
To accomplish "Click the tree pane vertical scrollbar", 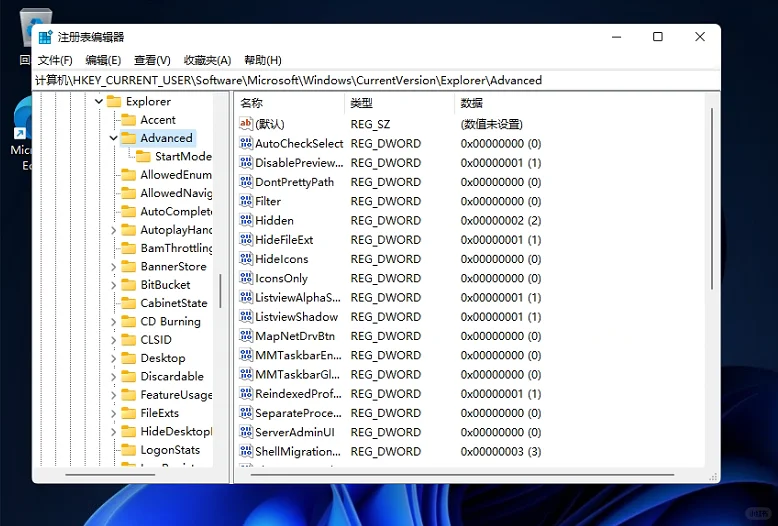I will coord(220,290).
